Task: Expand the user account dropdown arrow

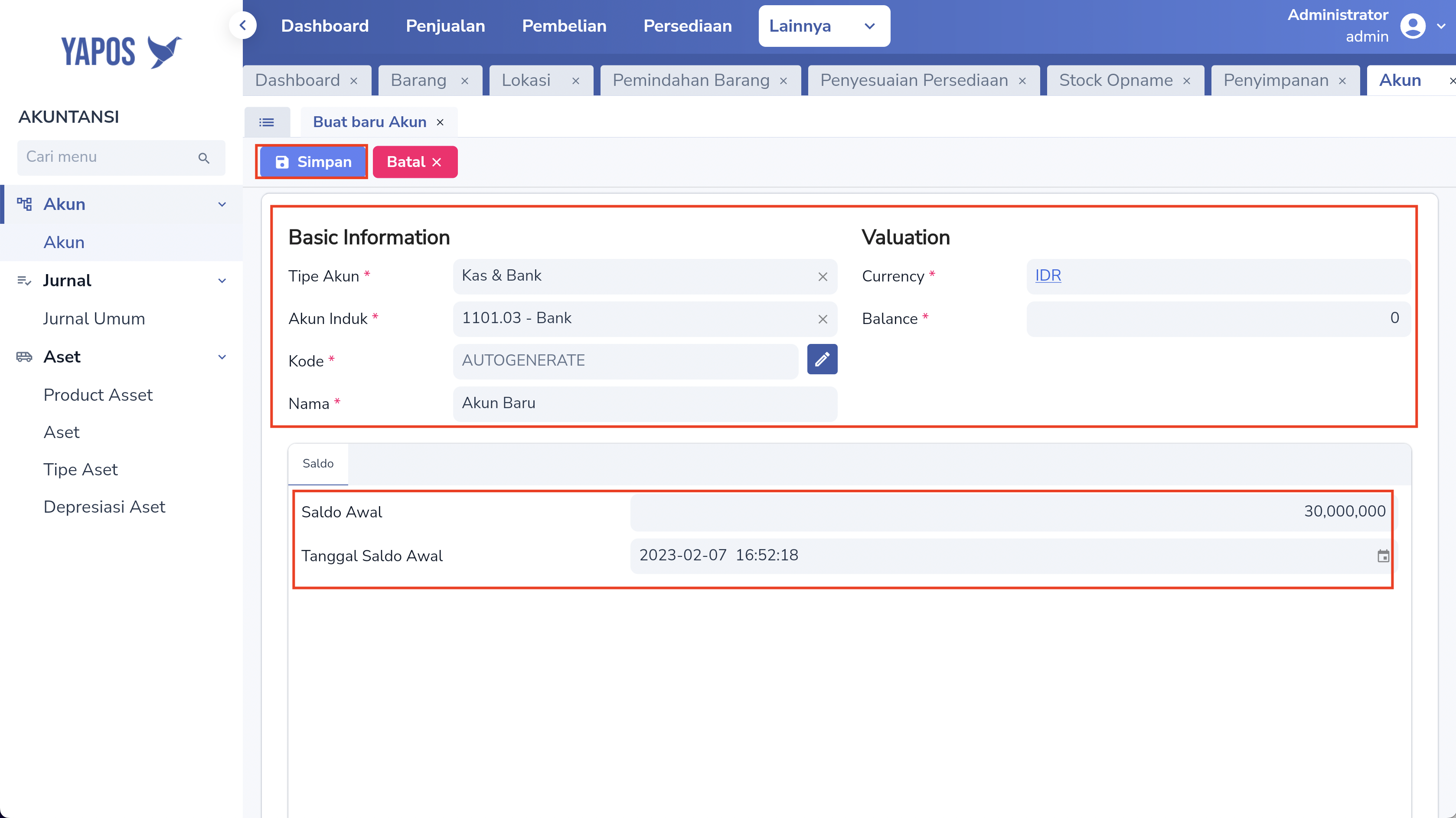Action: tap(1441, 26)
